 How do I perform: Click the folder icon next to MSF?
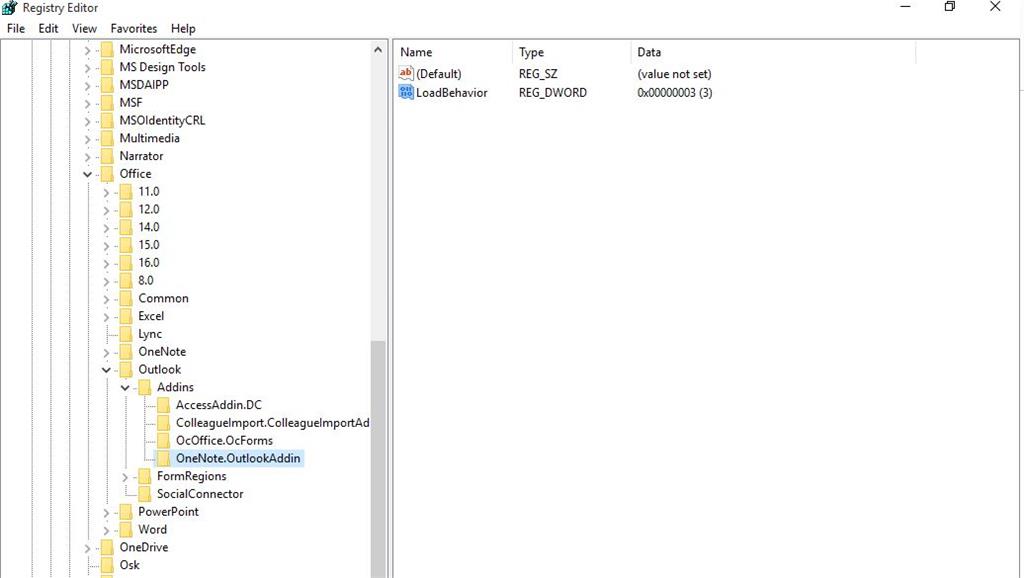point(107,103)
